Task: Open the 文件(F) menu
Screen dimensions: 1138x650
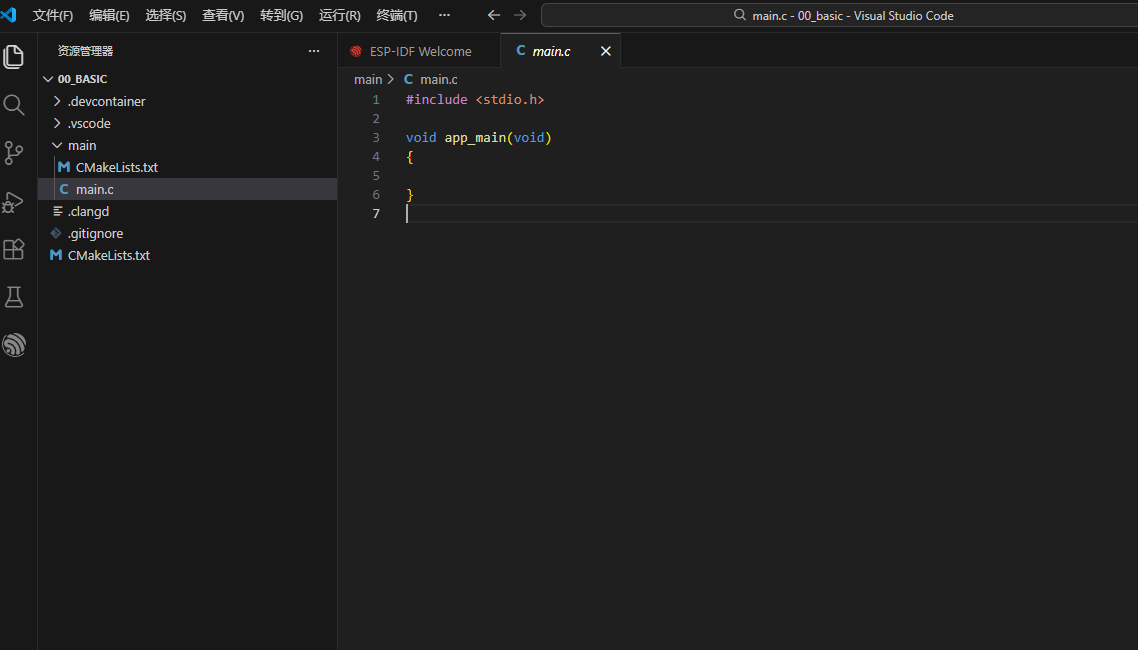Action: [x=53, y=15]
